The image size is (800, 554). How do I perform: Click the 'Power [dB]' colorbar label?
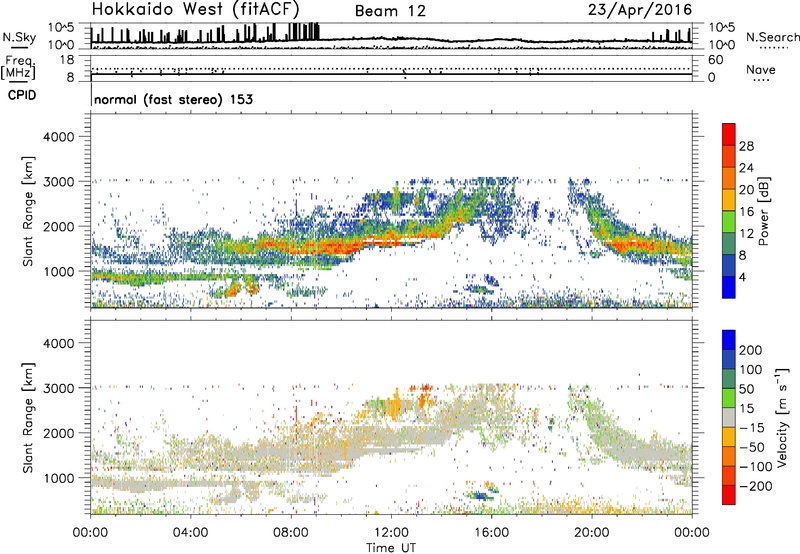point(763,211)
